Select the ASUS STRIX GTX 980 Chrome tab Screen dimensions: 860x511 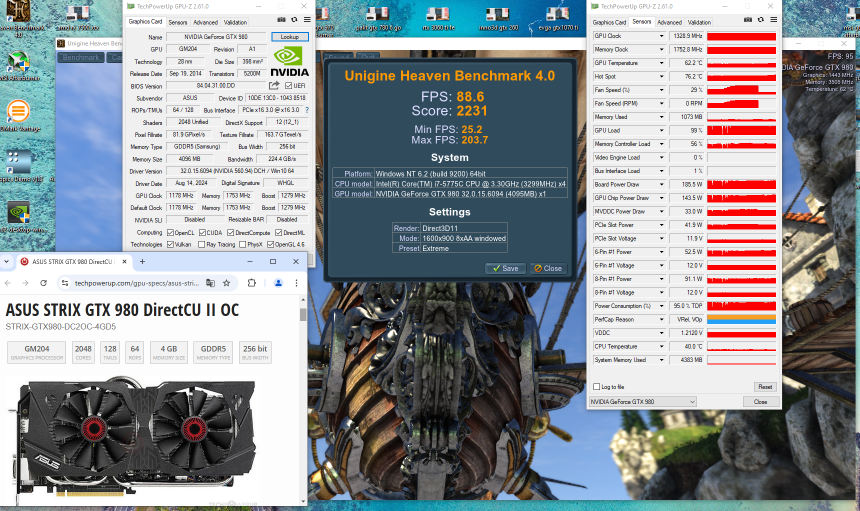pyautogui.click(x=71, y=262)
